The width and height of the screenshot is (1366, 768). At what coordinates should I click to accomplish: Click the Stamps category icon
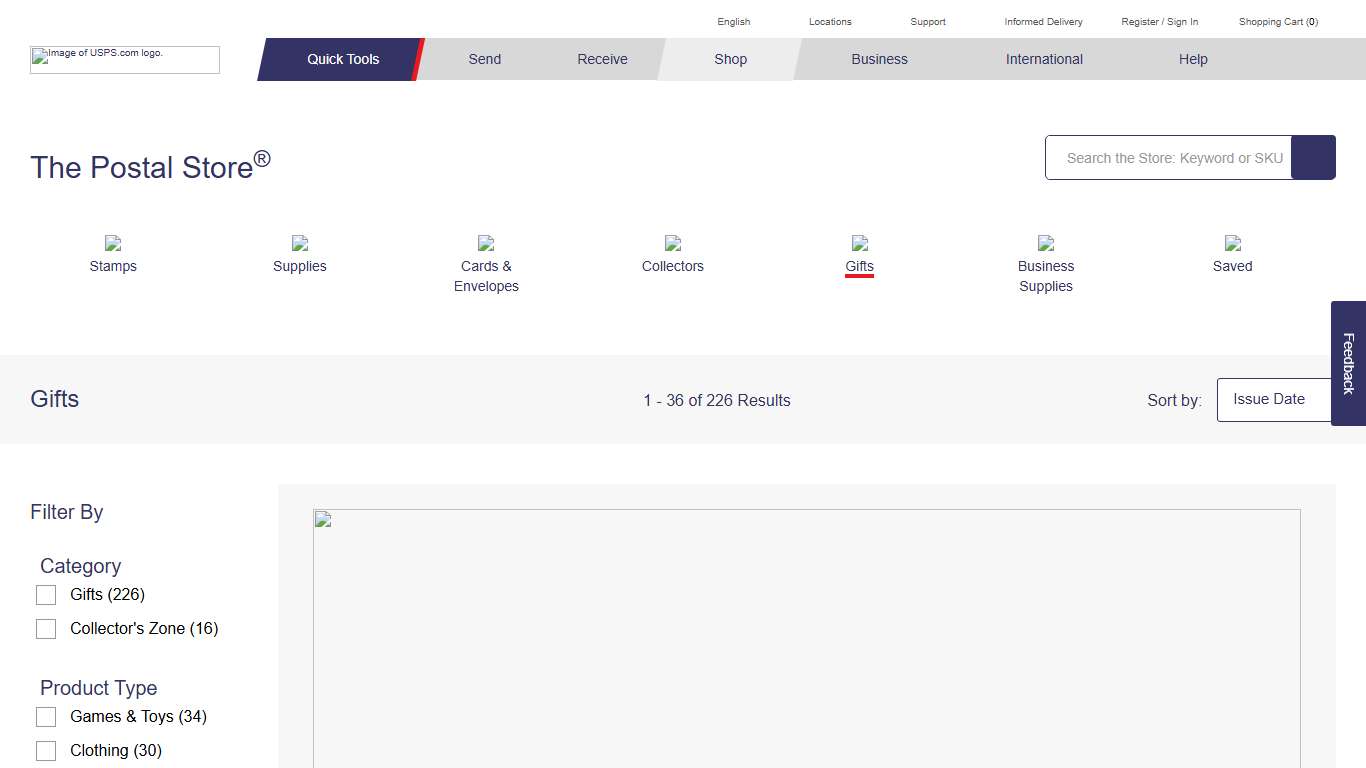(113, 243)
